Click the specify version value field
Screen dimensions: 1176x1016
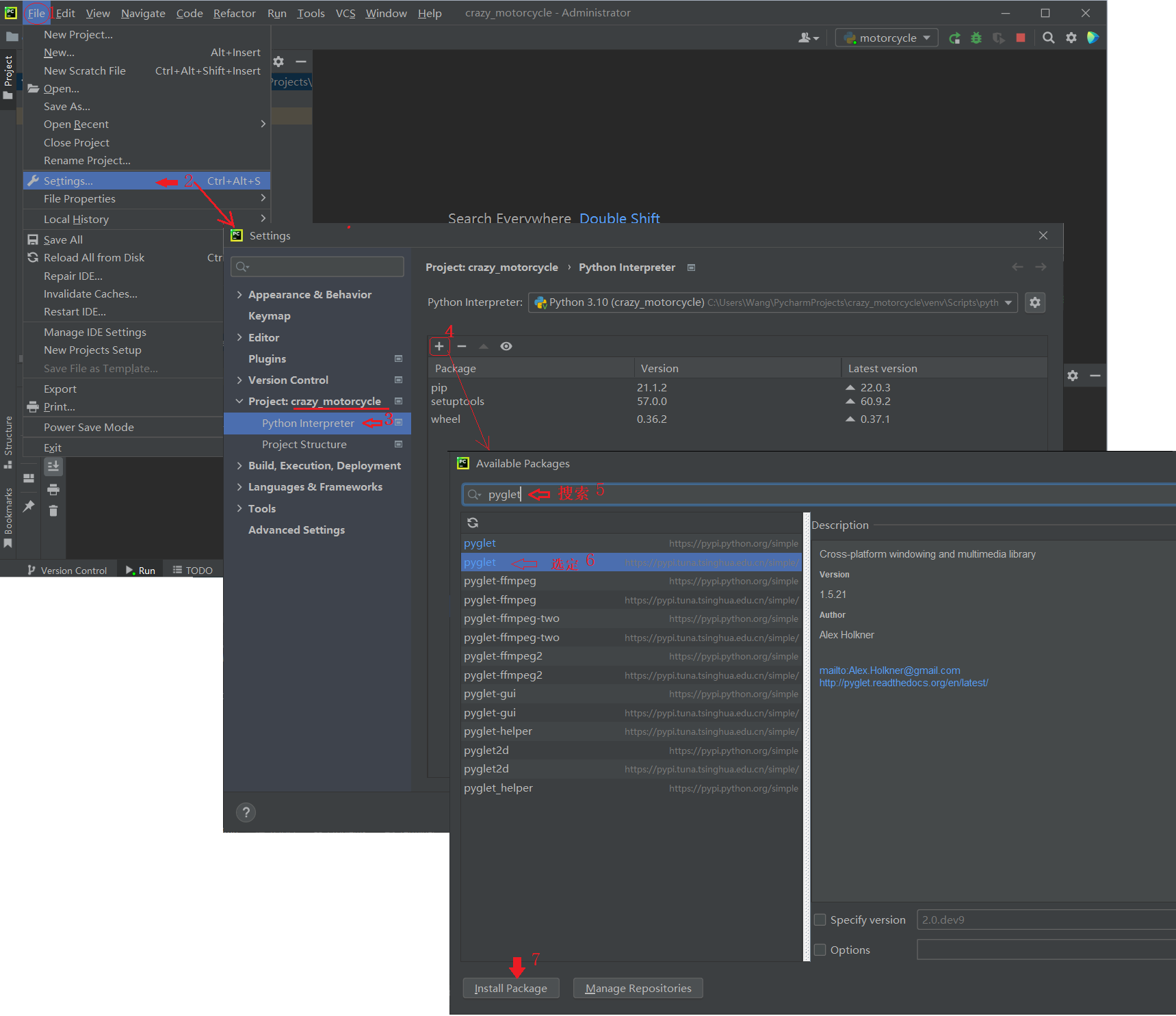click(1047, 920)
